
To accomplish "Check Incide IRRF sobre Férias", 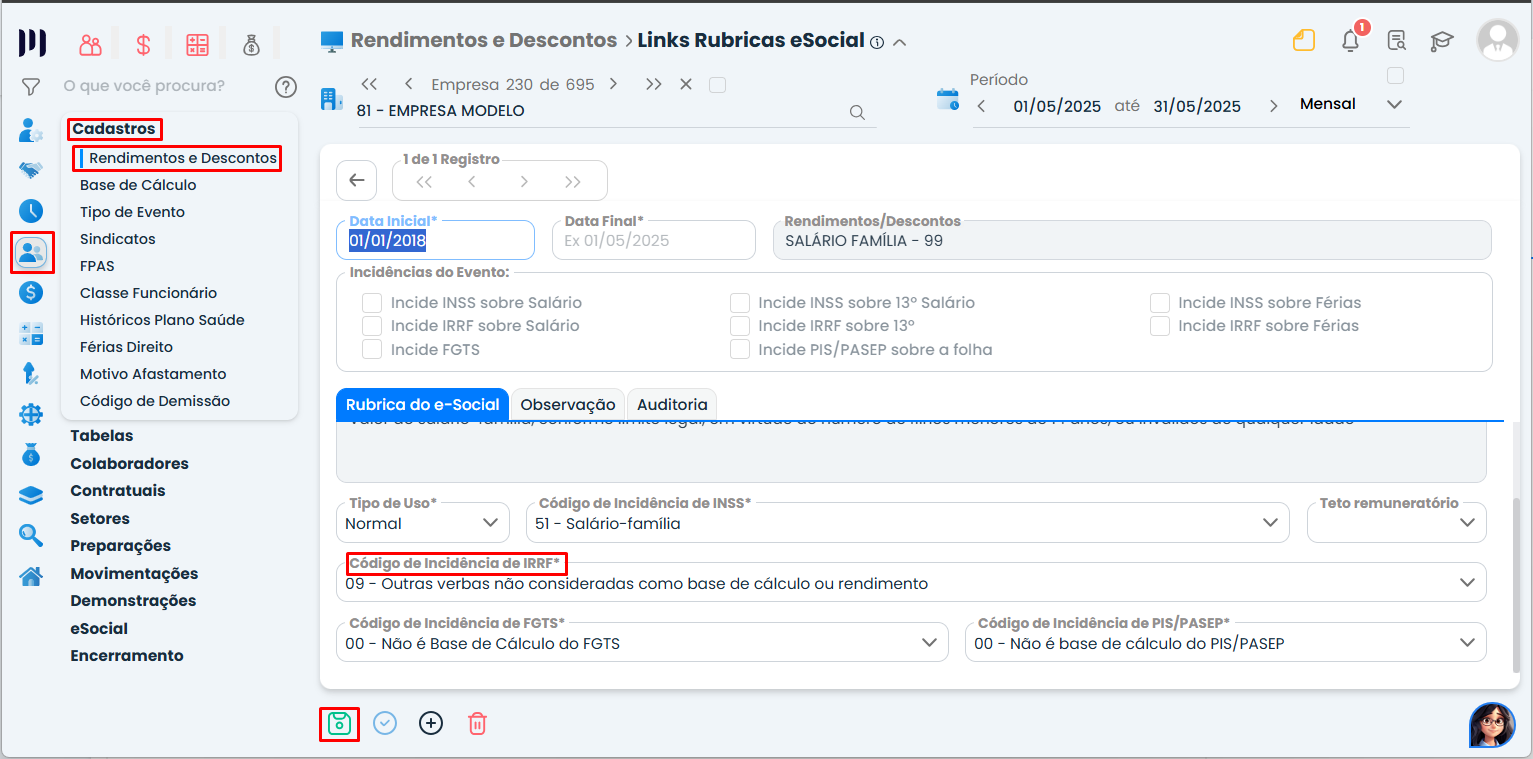I will (x=1160, y=325).
